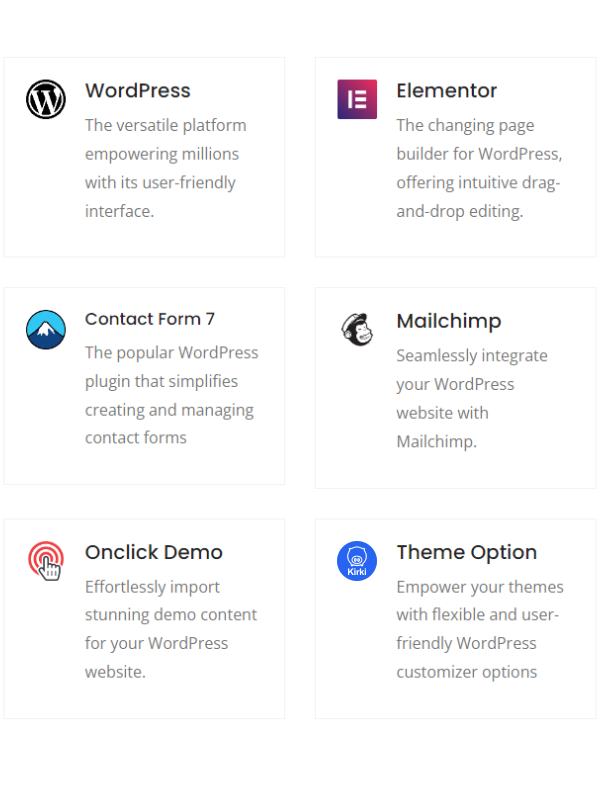The image size is (600, 790).
Task: Select the Contact Form 7 title
Action: point(150,319)
